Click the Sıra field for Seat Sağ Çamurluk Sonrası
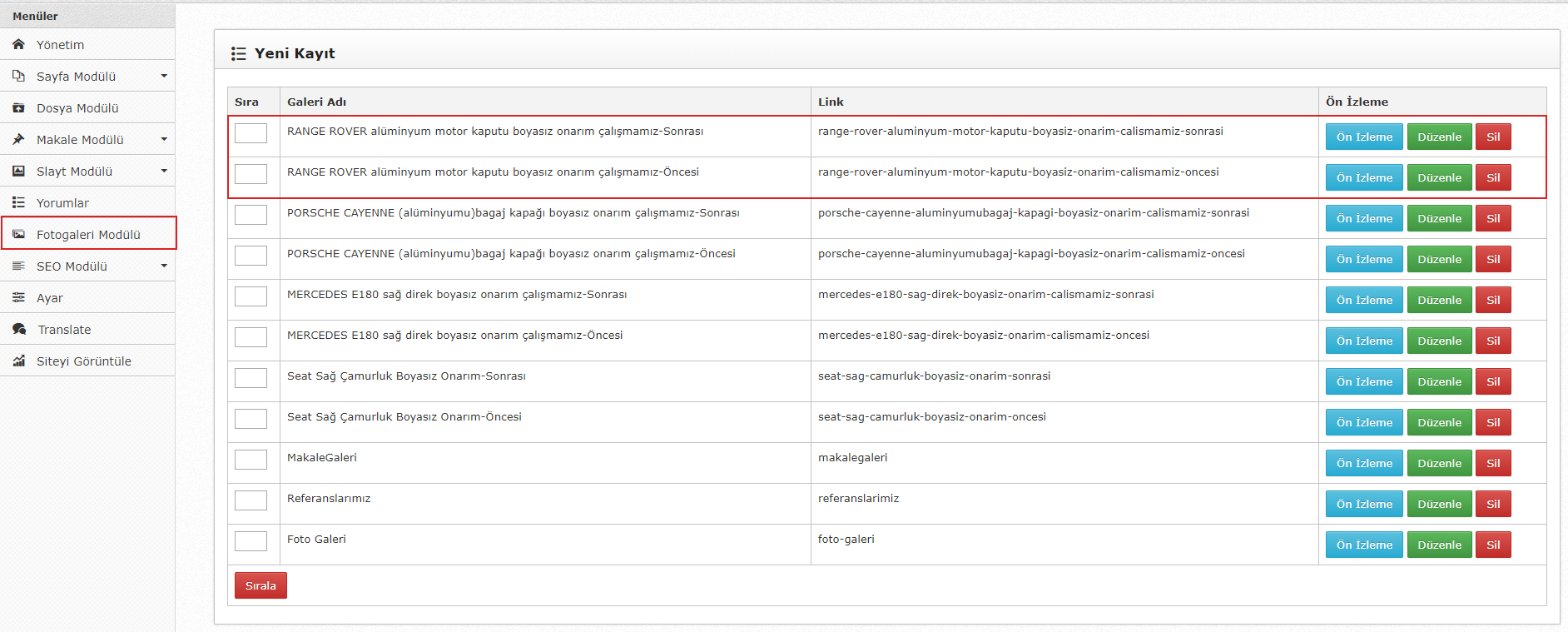This screenshot has height=632, width=1568. pos(251,378)
